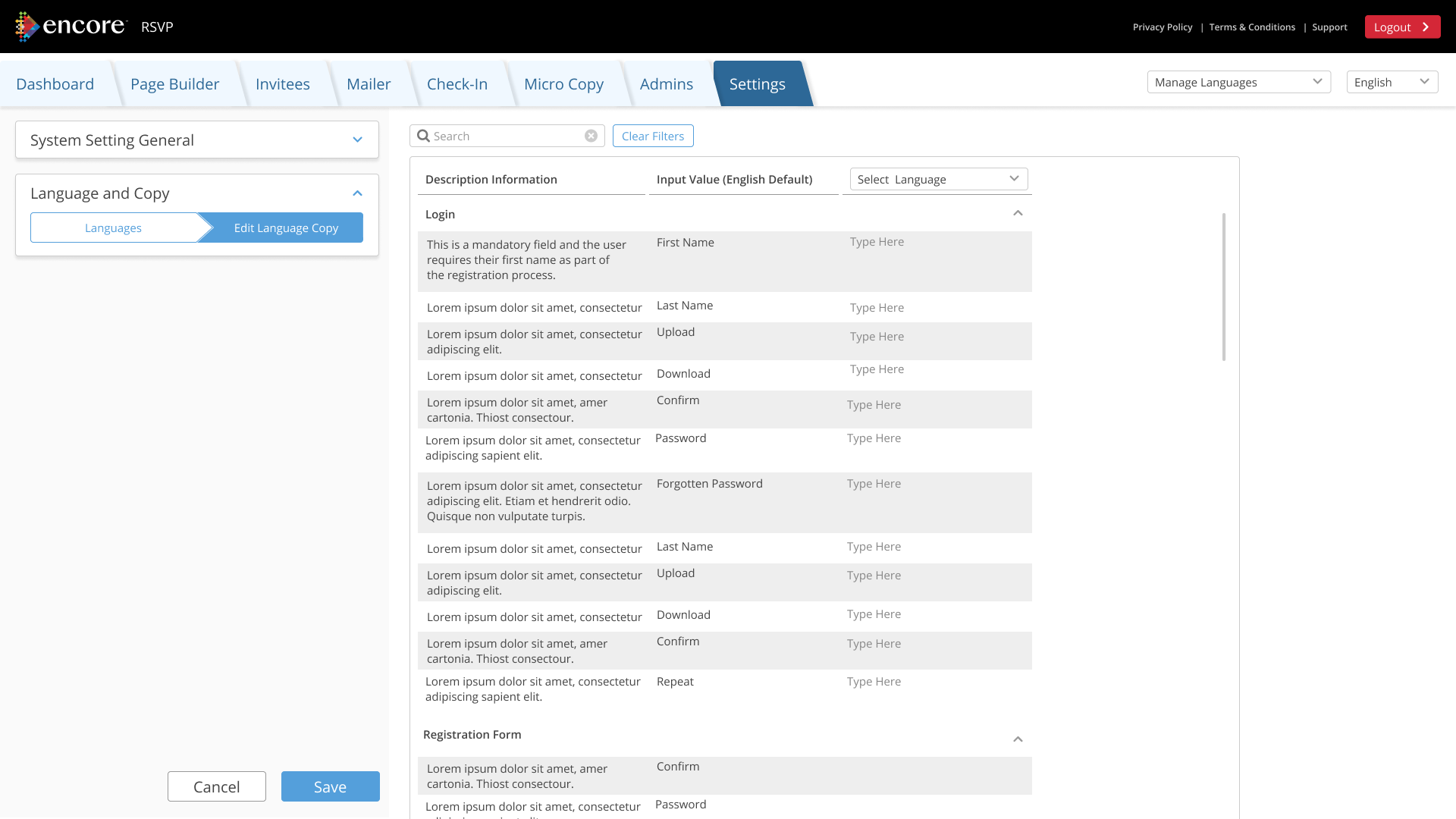Screen dimensions: 1456x819
Task: Open the Micro Copy tab
Action: (x=563, y=84)
